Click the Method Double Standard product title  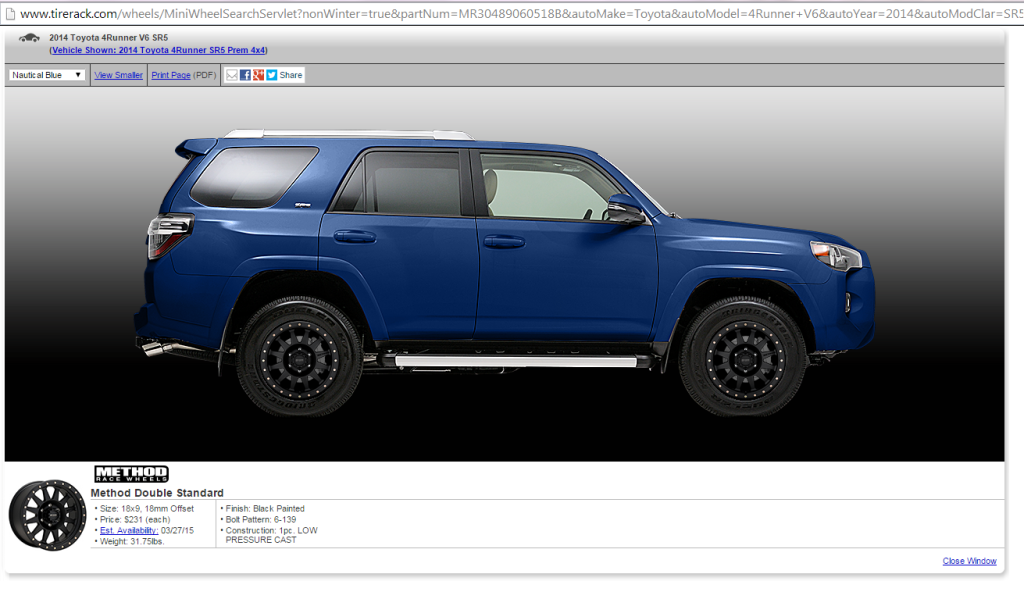click(x=157, y=493)
